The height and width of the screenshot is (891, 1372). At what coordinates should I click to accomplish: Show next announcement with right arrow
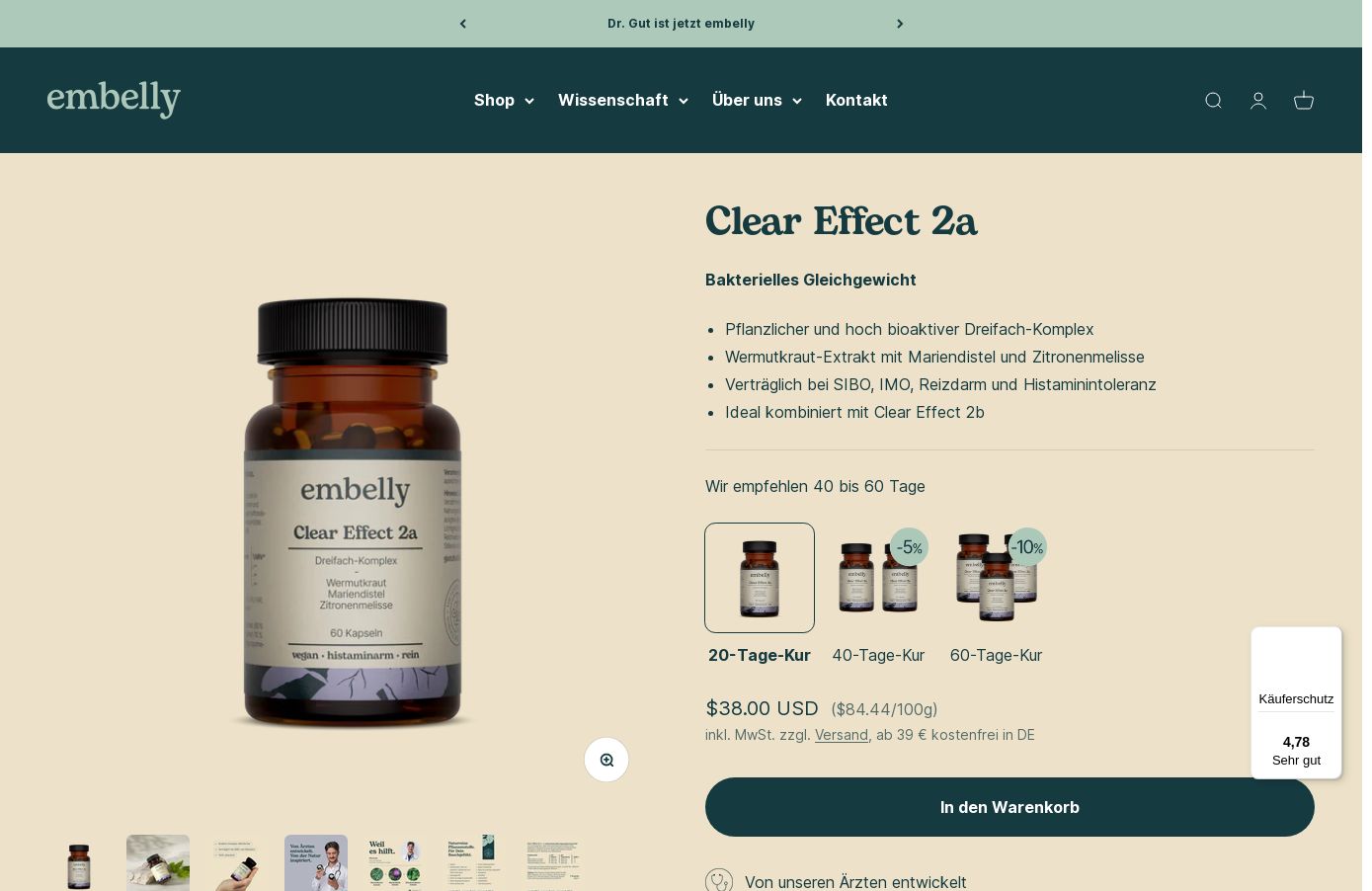(900, 24)
